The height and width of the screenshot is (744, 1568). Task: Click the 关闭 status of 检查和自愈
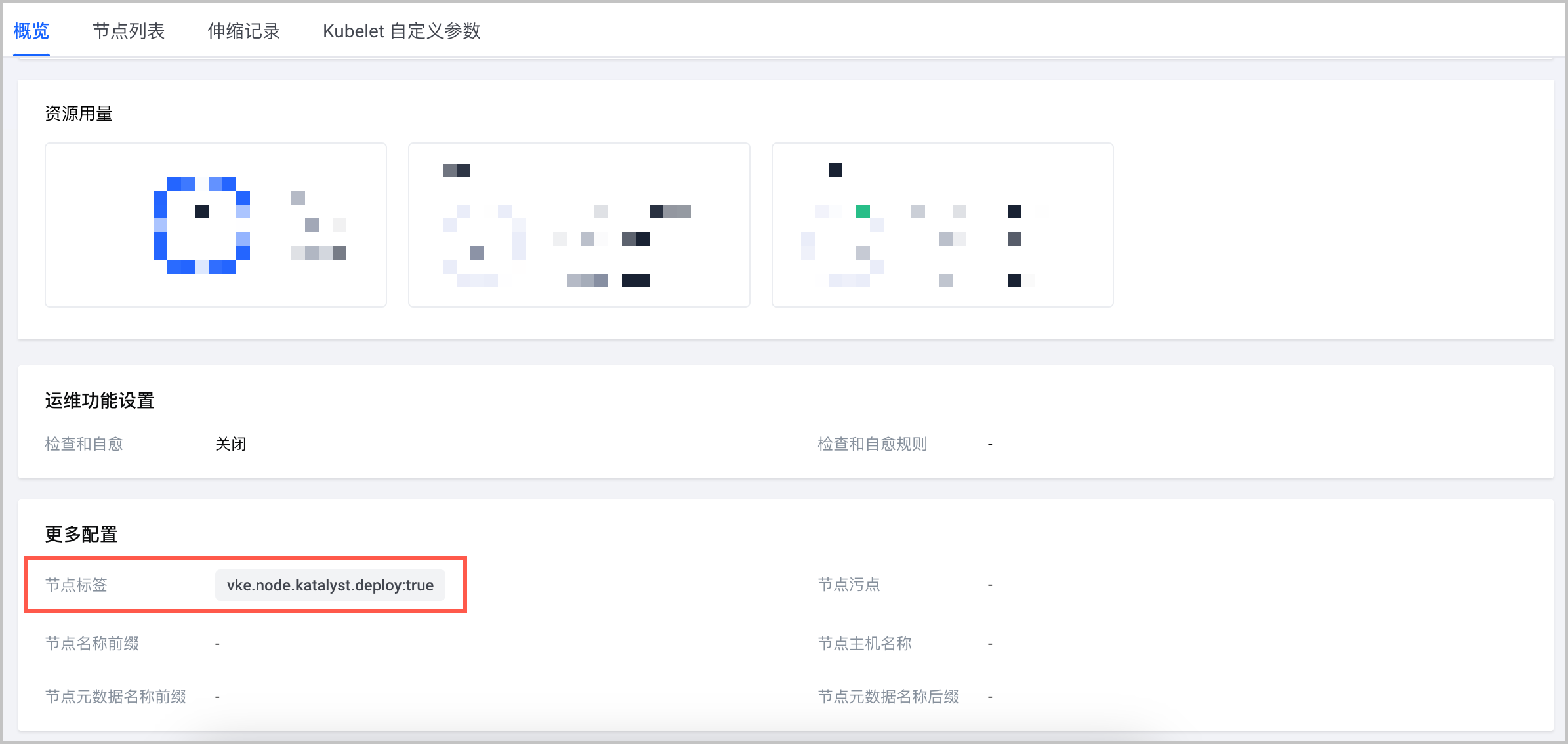[x=231, y=444]
